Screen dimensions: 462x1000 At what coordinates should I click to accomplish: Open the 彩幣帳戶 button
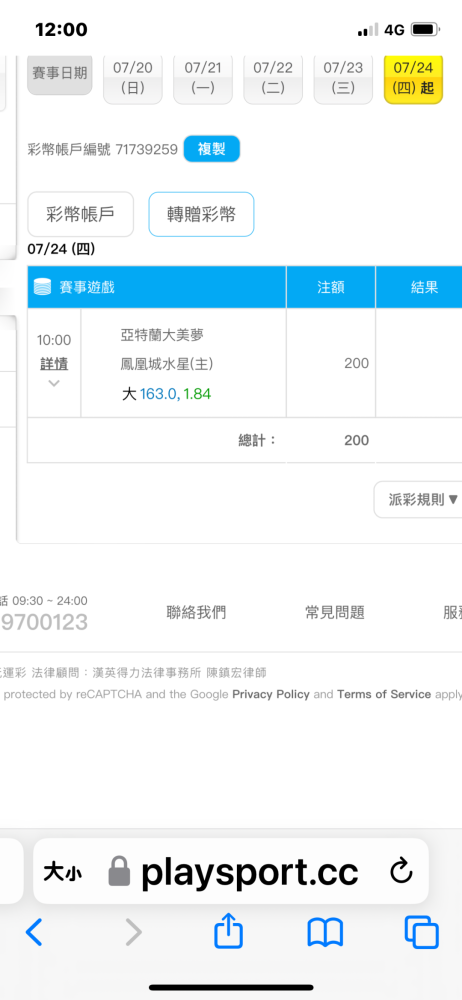tap(80, 214)
